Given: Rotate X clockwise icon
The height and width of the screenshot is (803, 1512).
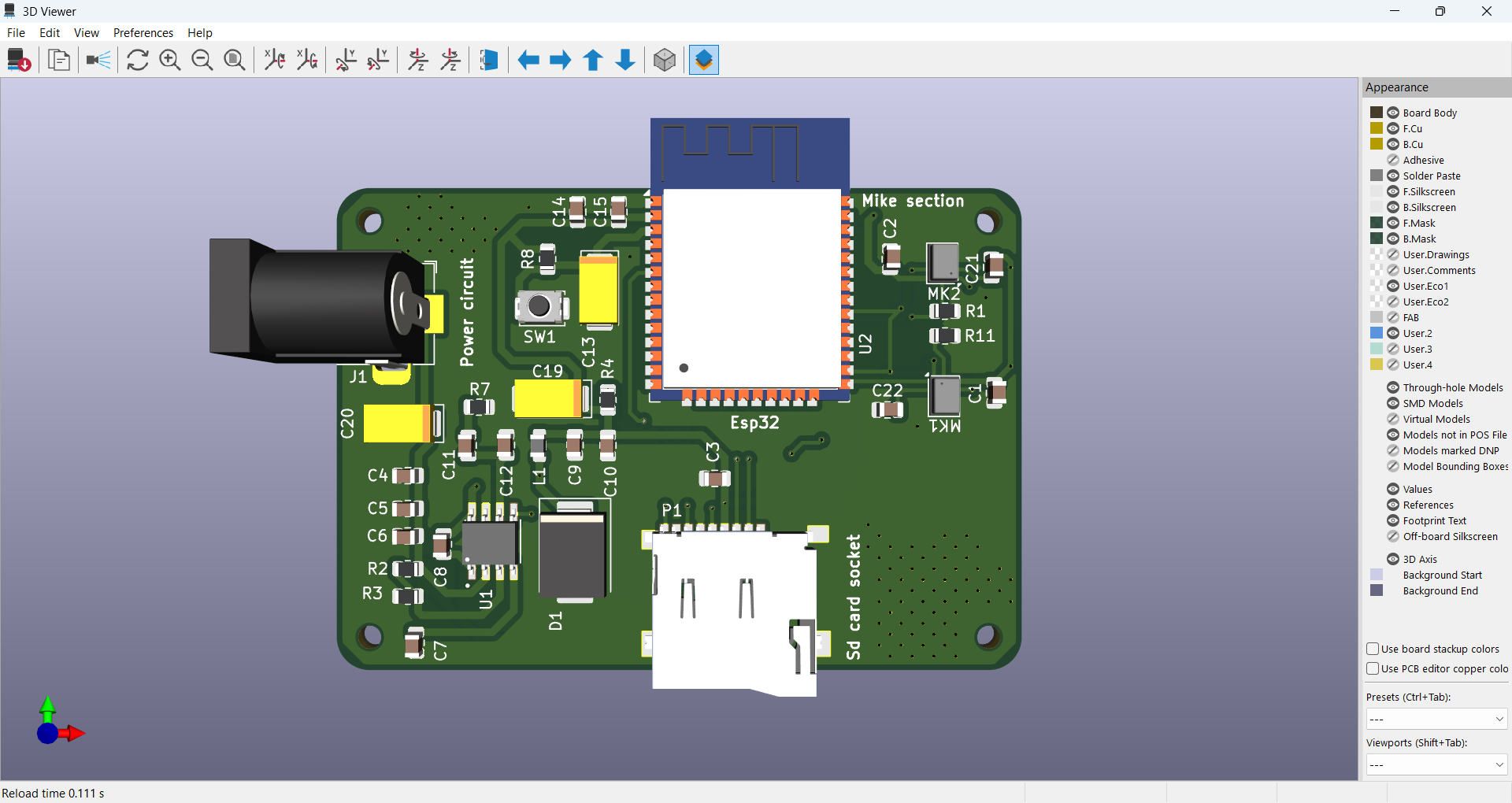Looking at the screenshot, I should click(274, 60).
